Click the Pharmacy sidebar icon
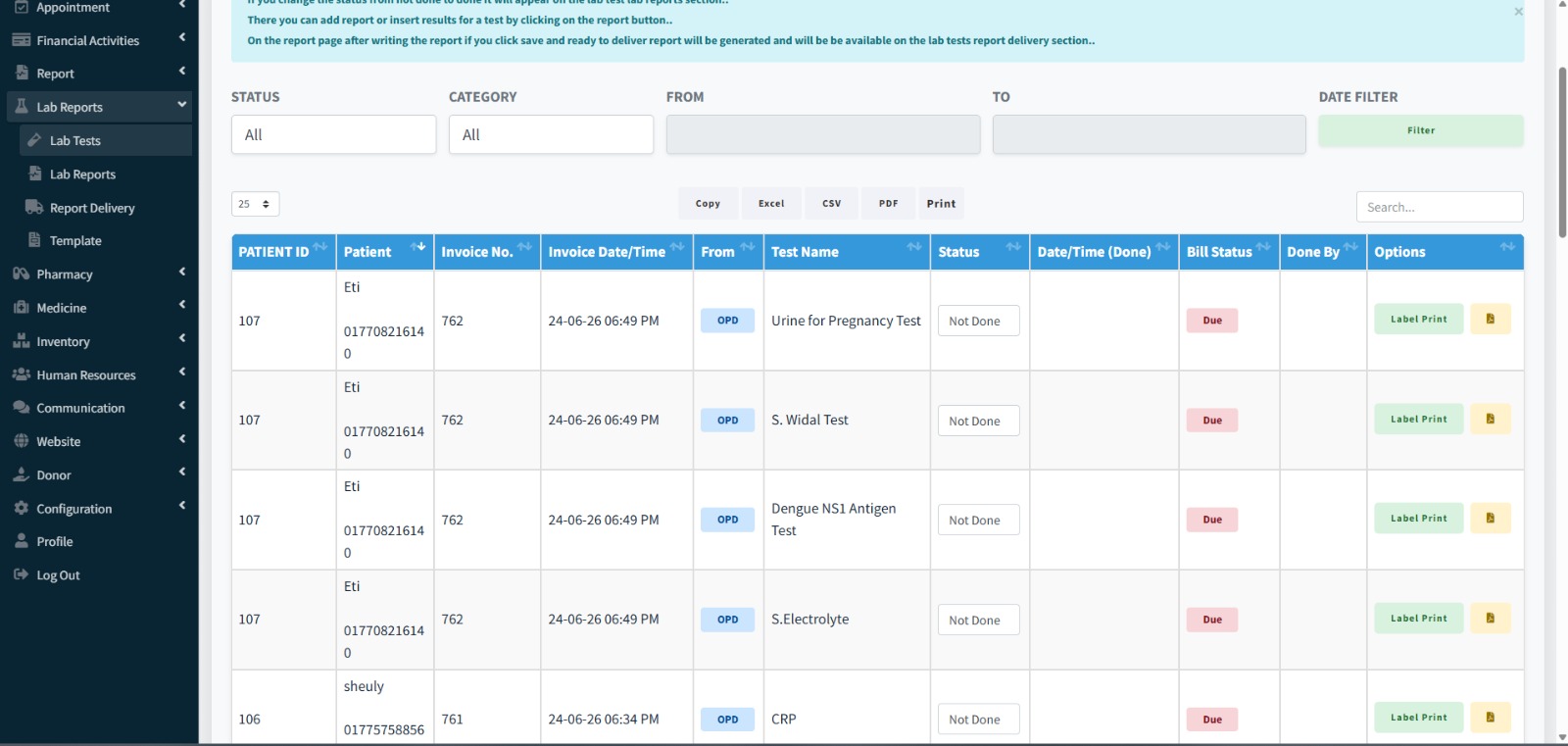Screen dimensions: 1568x746 21,274
